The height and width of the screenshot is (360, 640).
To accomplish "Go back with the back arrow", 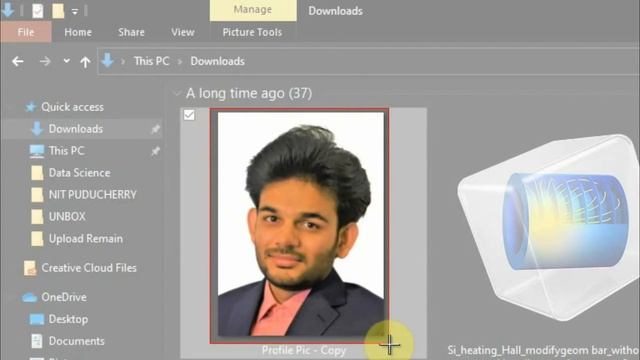I will click(x=18, y=62).
